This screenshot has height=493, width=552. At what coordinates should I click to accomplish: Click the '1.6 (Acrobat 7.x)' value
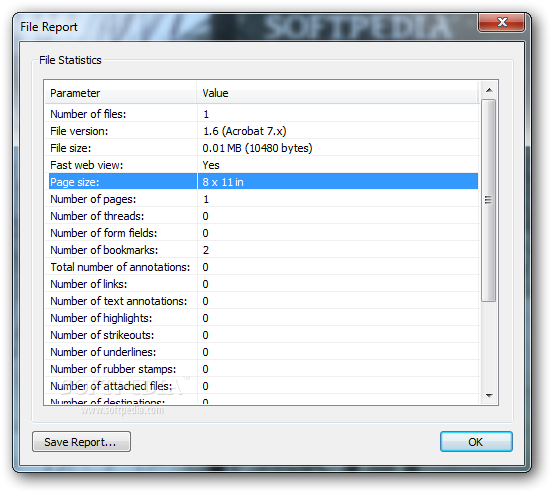(245, 131)
